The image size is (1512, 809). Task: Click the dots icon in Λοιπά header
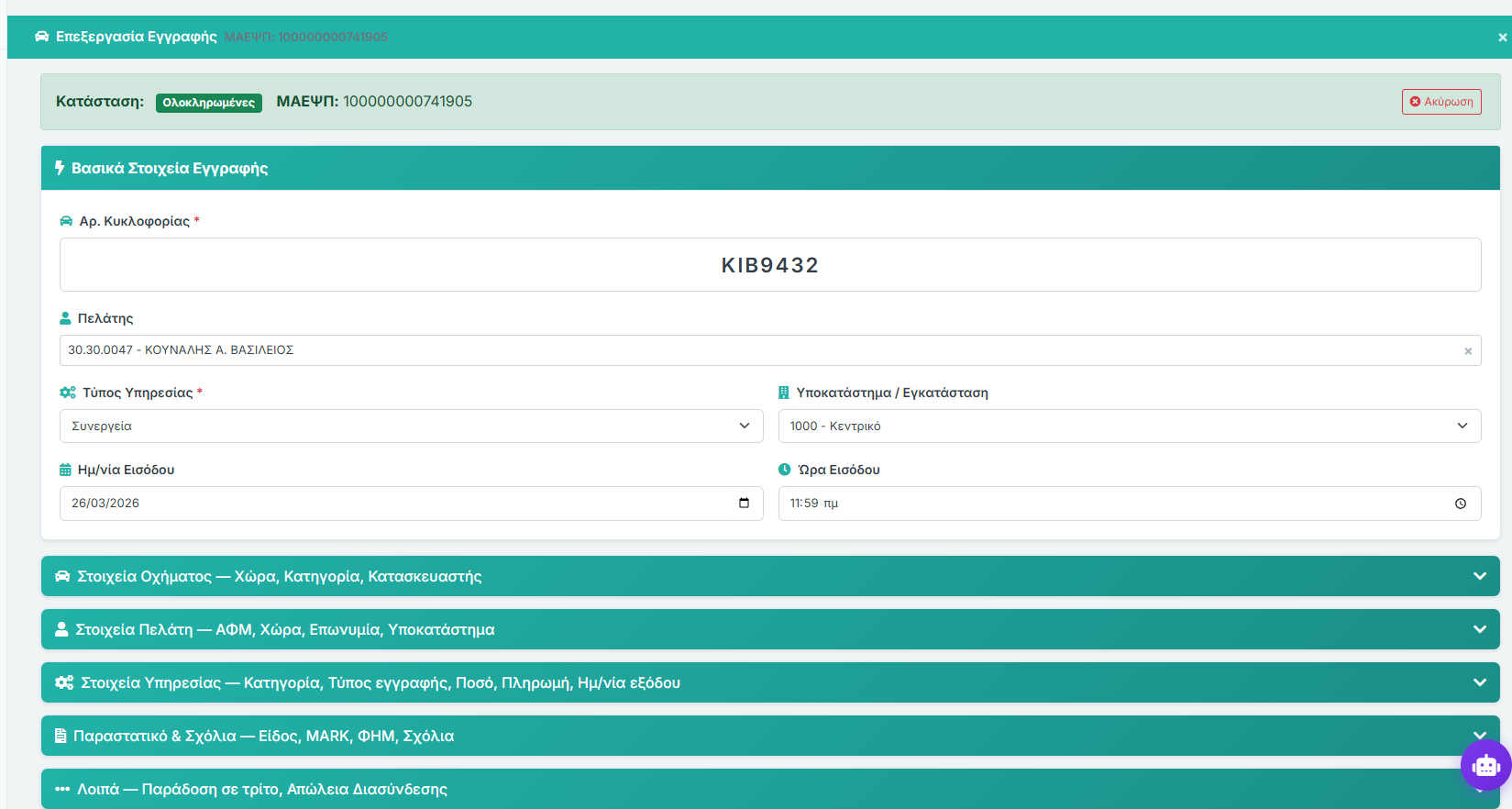(x=62, y=789)
